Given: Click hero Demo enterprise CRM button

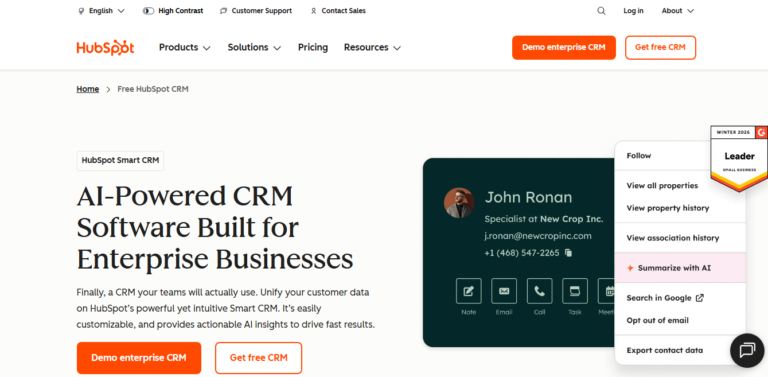Looking at the screenshot, I should [x=139, y=358].
